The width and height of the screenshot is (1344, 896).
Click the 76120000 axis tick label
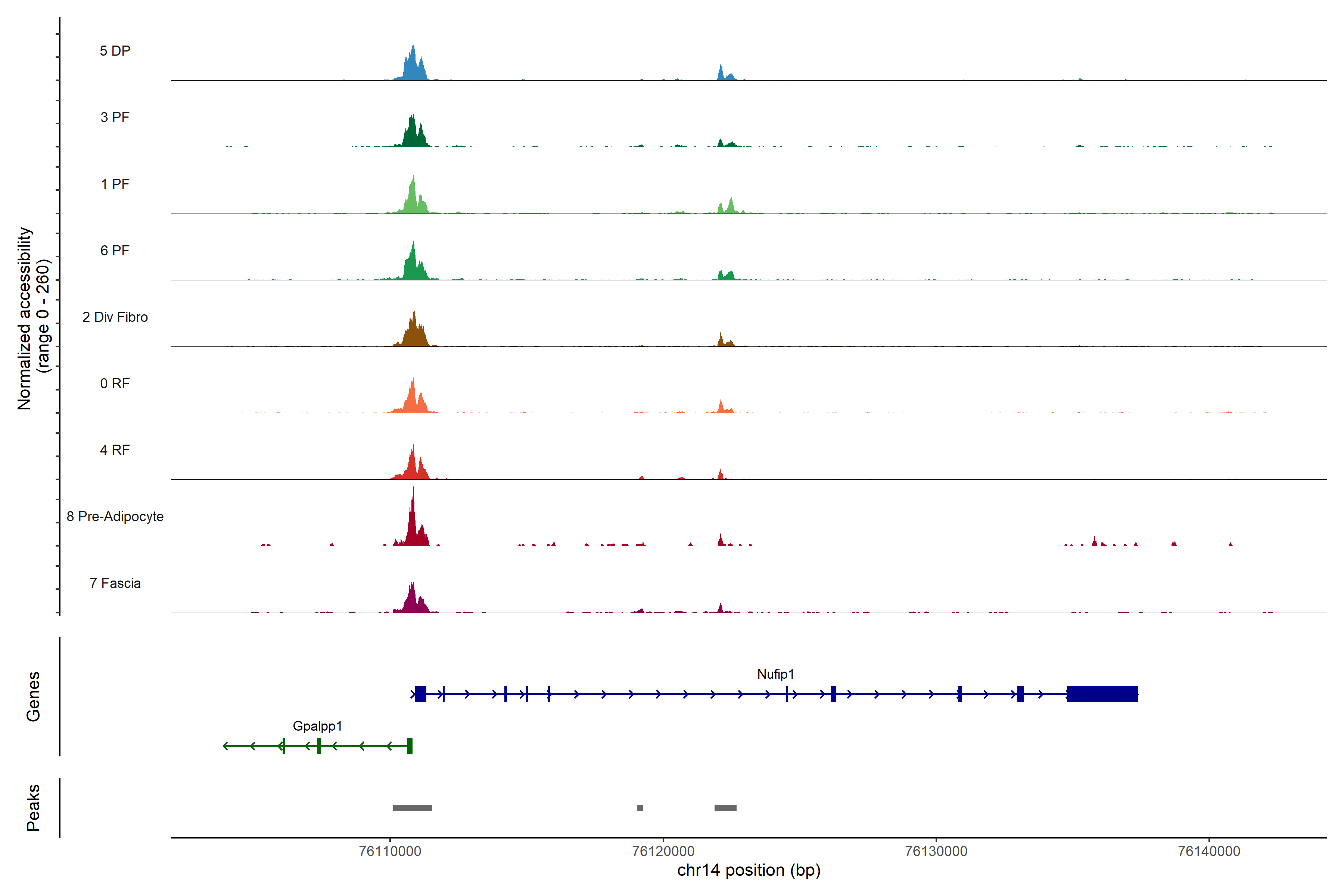tap(663, 851)
